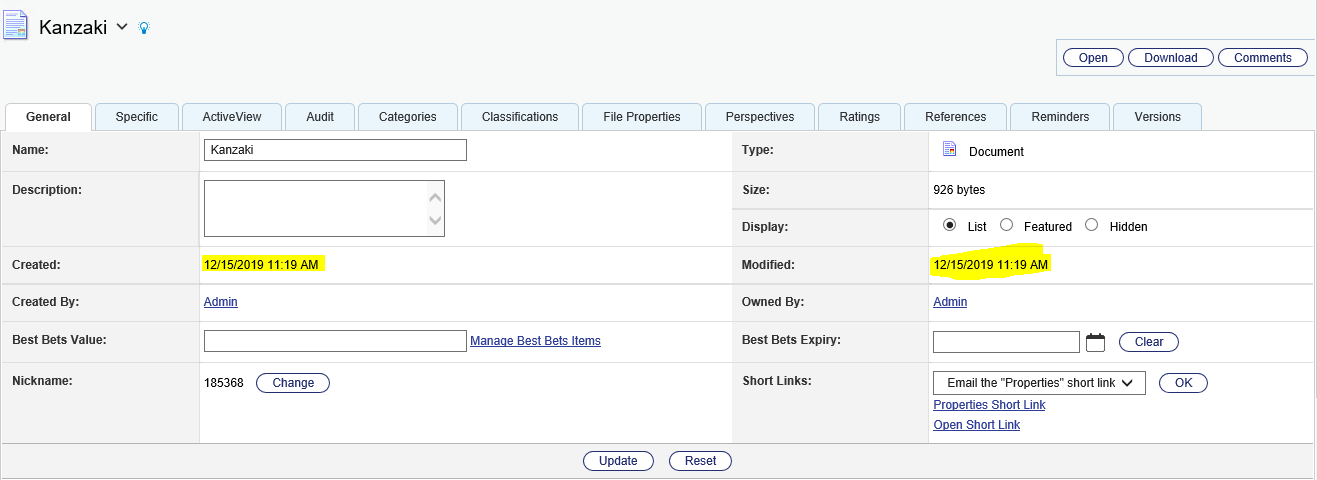Viewport: 1317px width, 480px height.
Task: Click the Change nickname button
Action: click(x=293, y=383)
